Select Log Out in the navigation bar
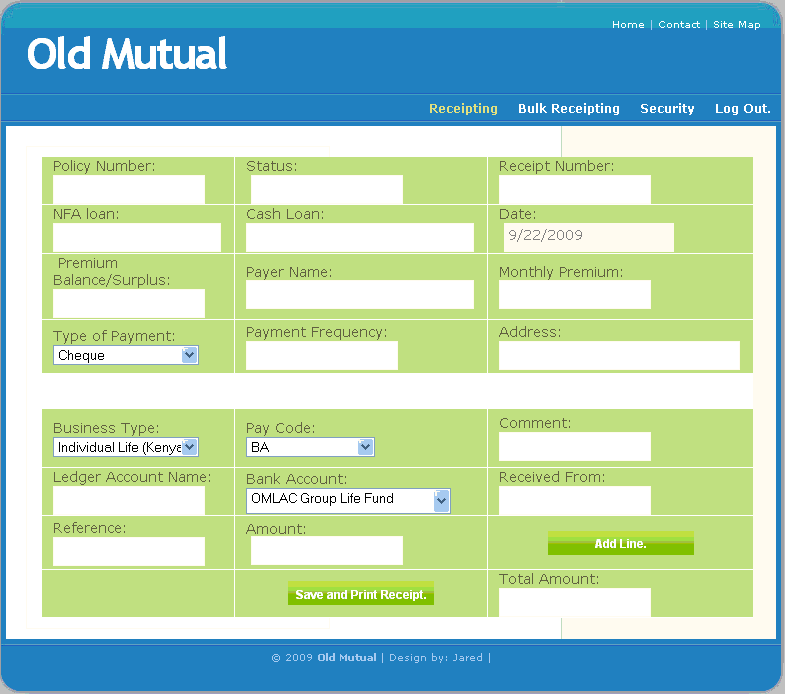Screen dimensions: 785x694 [742, 109]
